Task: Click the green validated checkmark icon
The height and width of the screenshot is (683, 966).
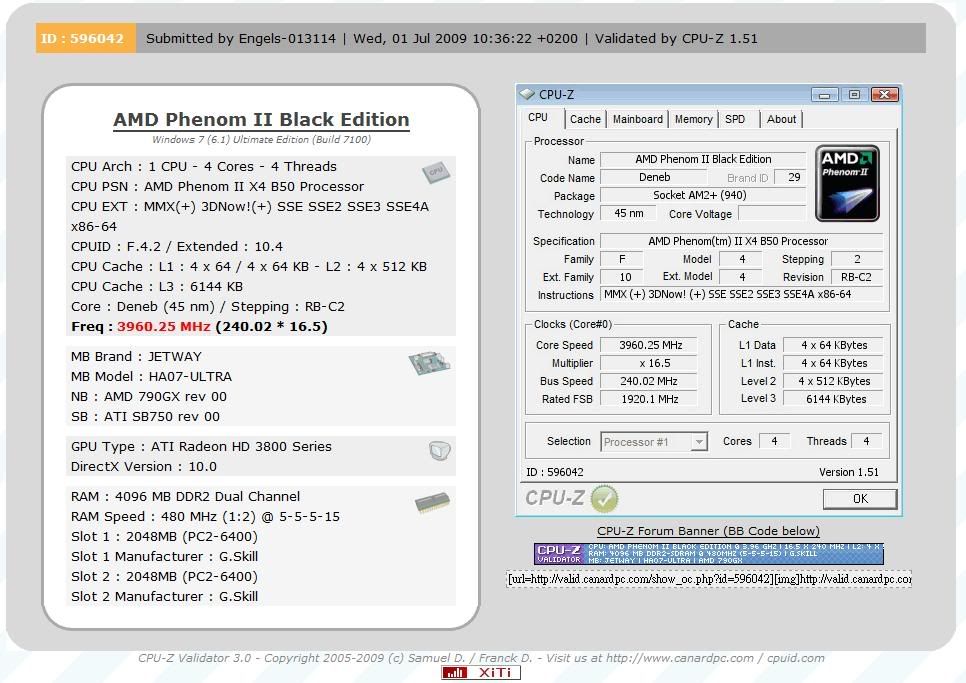Action: coord(604,498)
